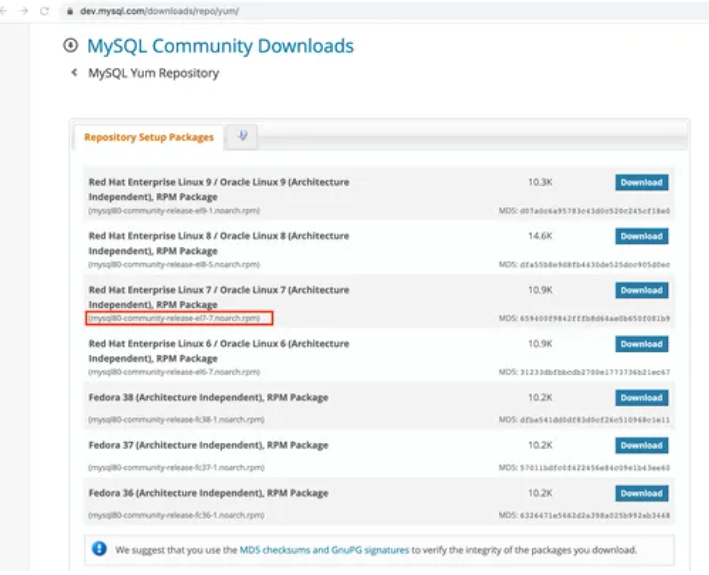
Task: Download the Fedora 37 RPM package
Action: [x=641, y=446]
